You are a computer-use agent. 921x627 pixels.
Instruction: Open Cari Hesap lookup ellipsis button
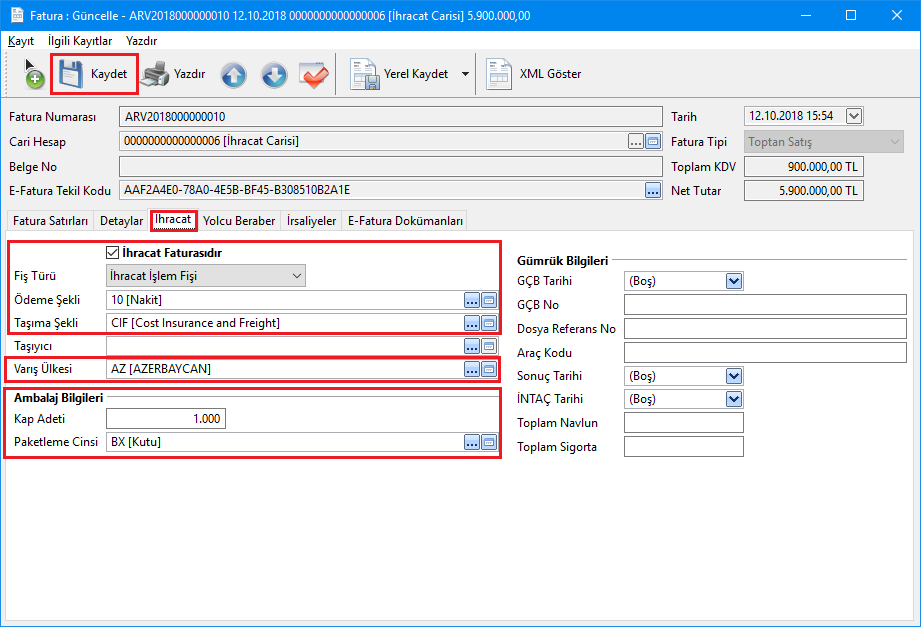[x=636, y=141]
